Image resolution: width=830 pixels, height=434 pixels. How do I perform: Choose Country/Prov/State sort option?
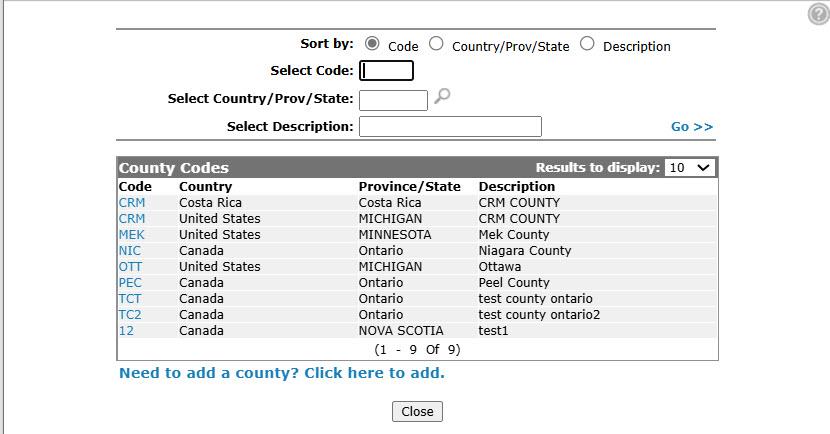(x=436, y=43)
